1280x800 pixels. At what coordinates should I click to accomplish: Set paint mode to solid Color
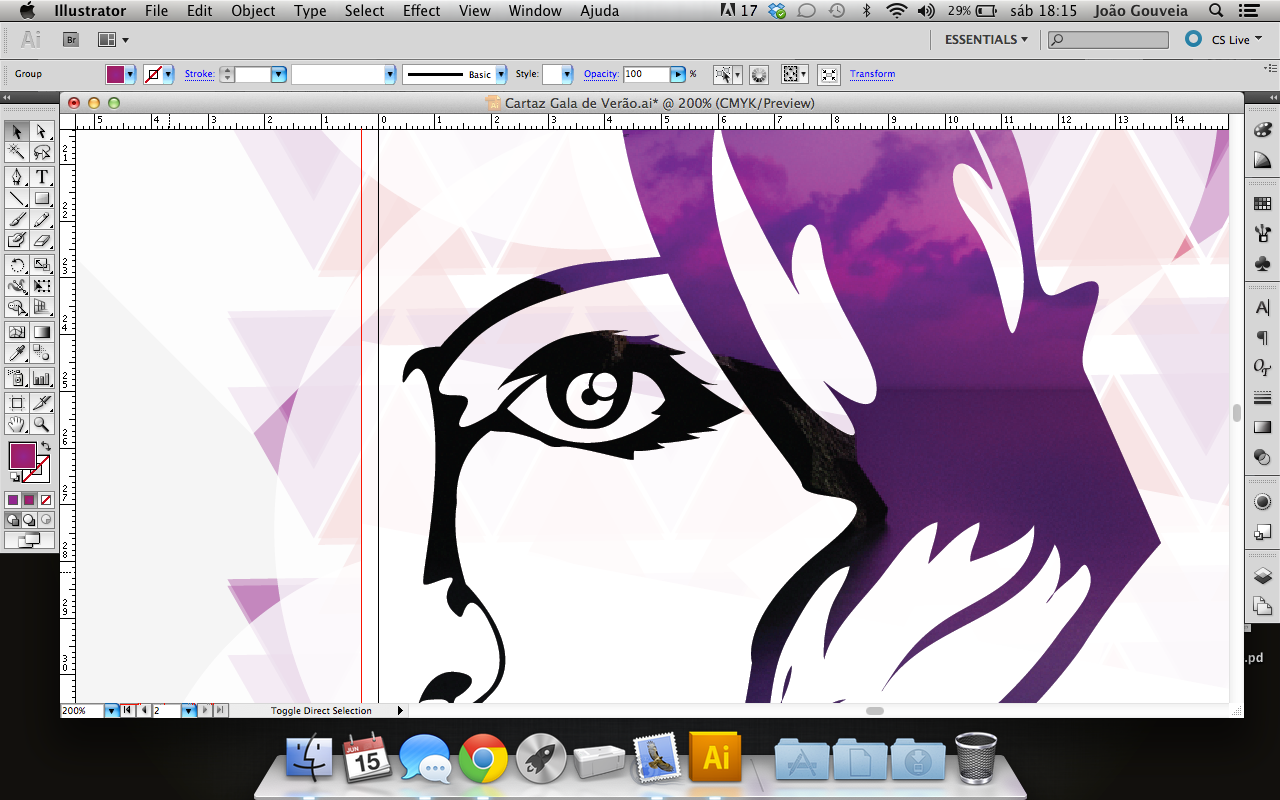click(x=13, y=499)
